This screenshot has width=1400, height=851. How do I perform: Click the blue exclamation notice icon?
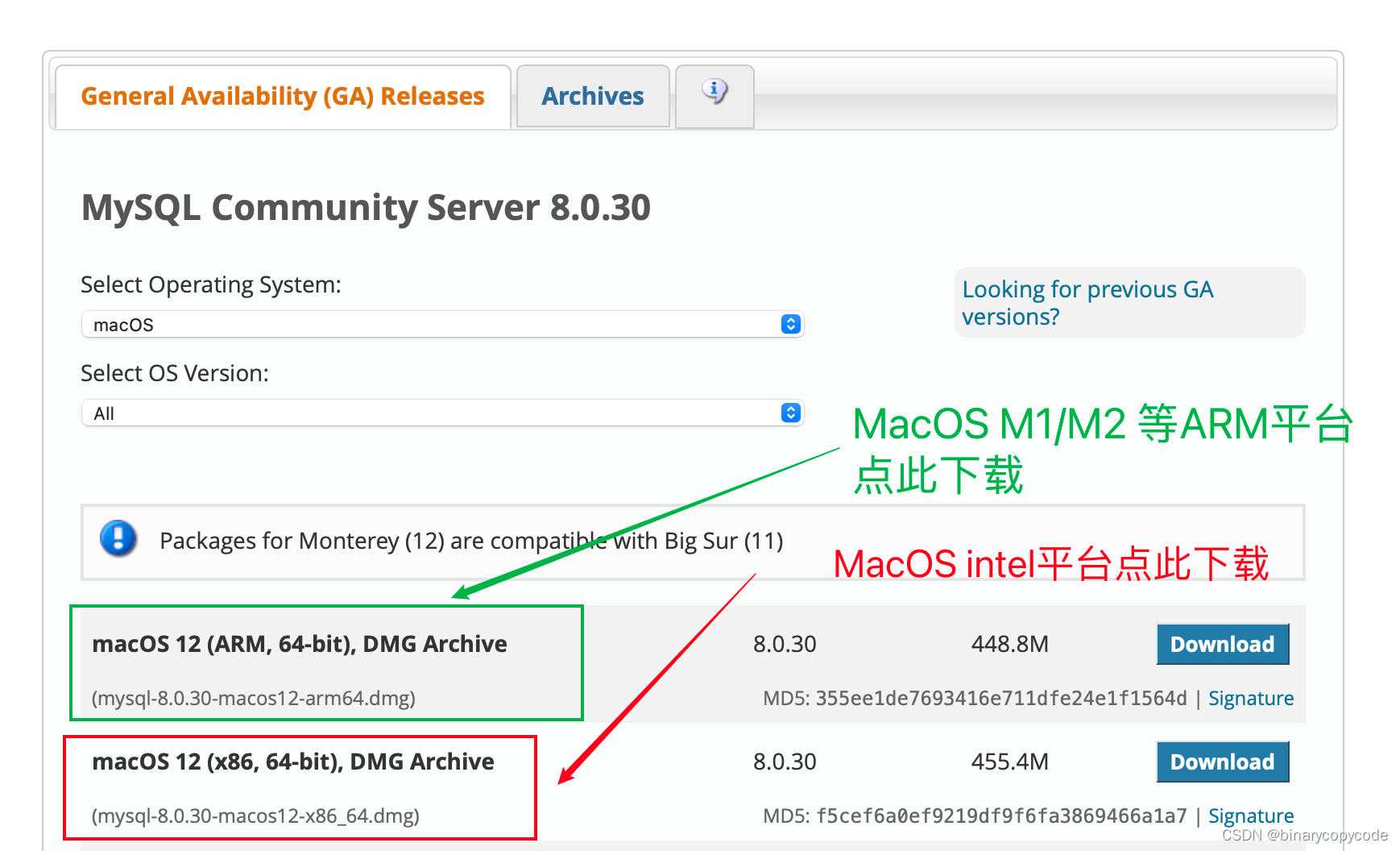coord(118,539)
